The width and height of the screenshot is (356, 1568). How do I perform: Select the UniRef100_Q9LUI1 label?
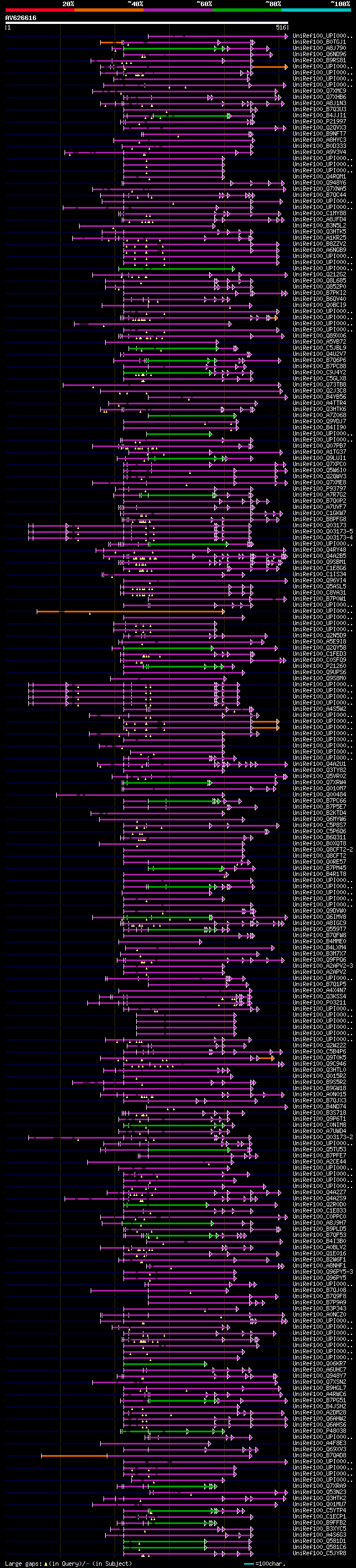coord(319,458)
